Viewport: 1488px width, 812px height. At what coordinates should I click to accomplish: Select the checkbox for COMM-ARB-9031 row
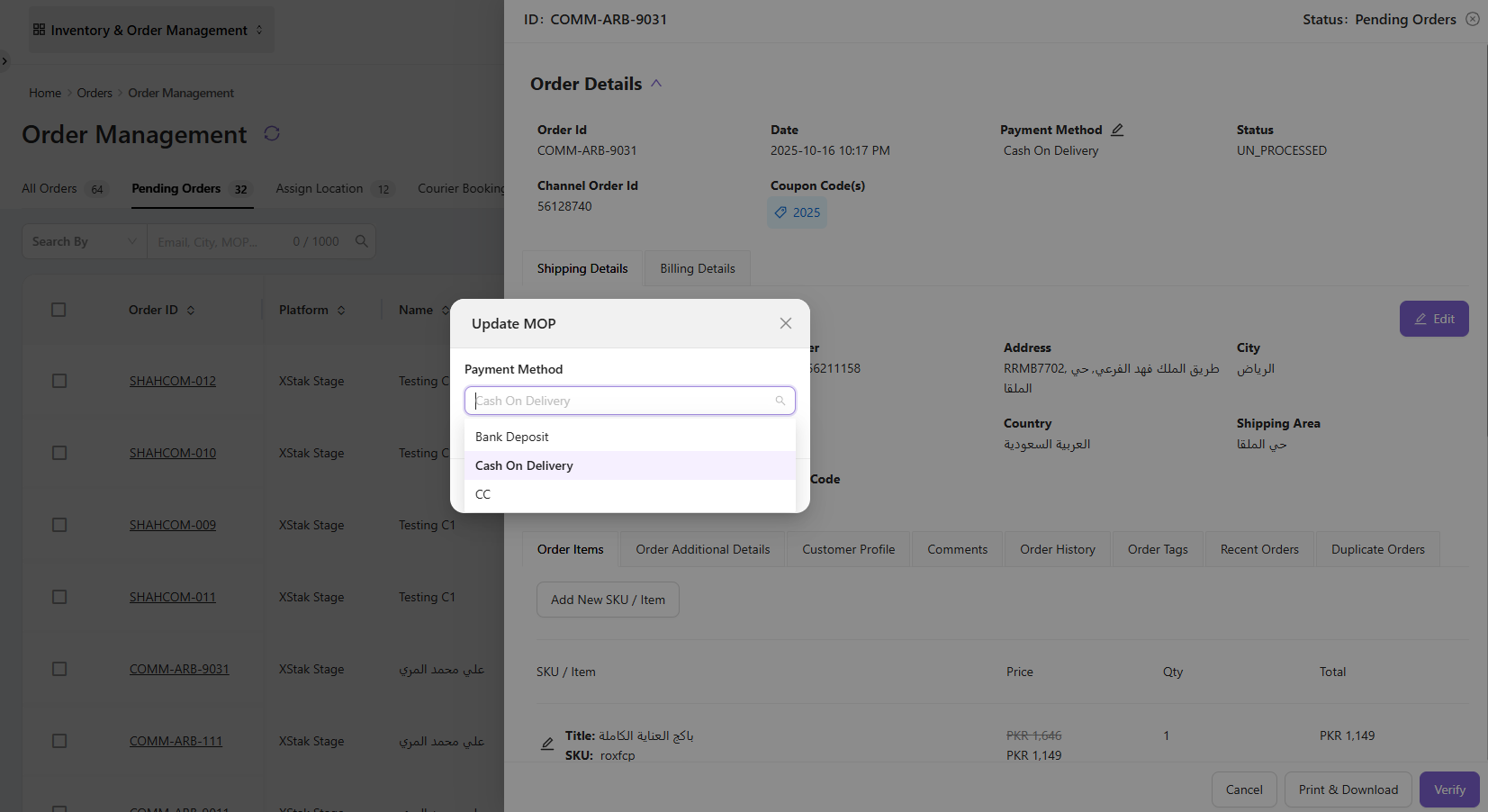coord(59,669)
